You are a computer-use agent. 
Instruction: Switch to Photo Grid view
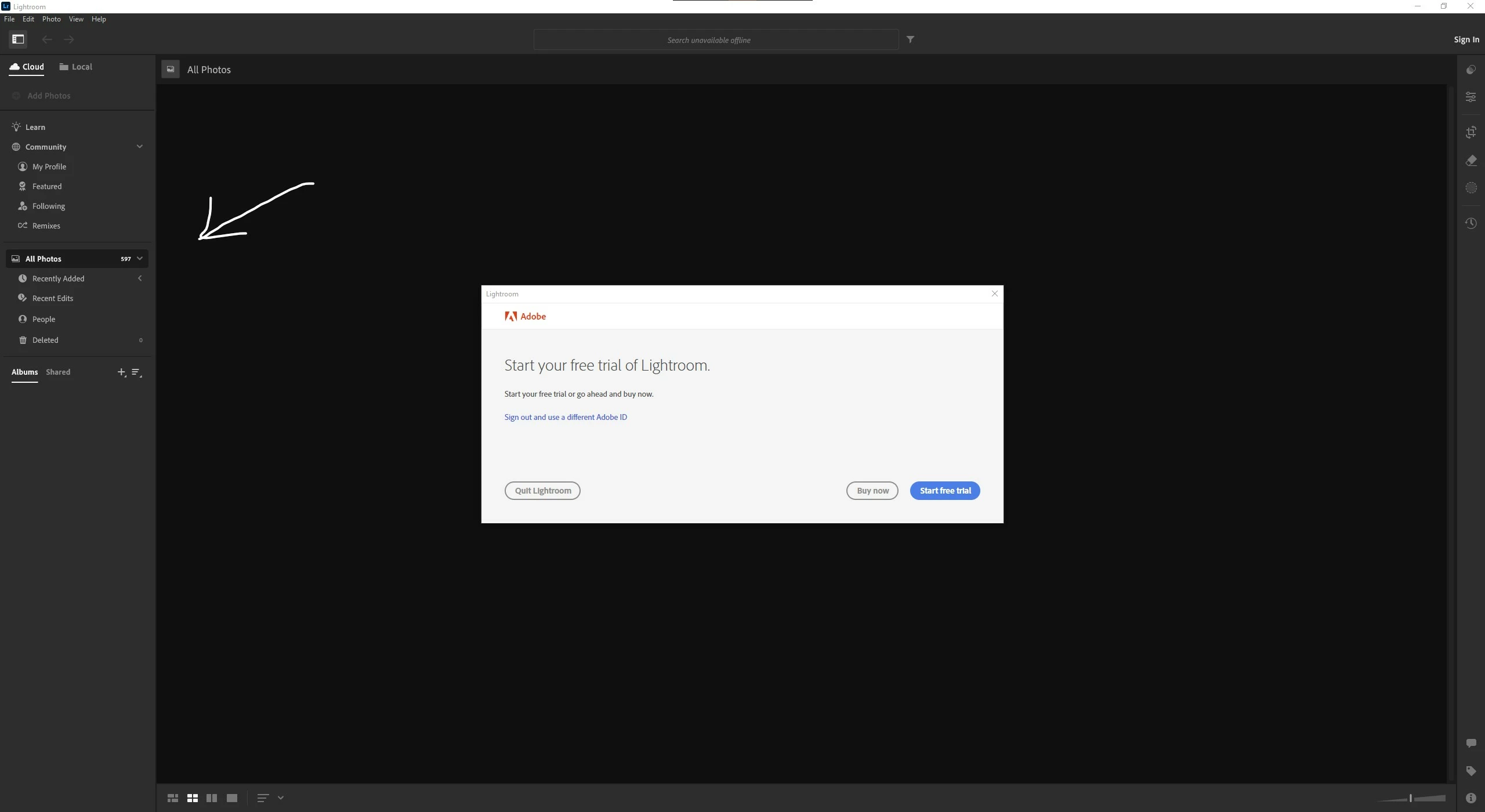click(172, 798)
